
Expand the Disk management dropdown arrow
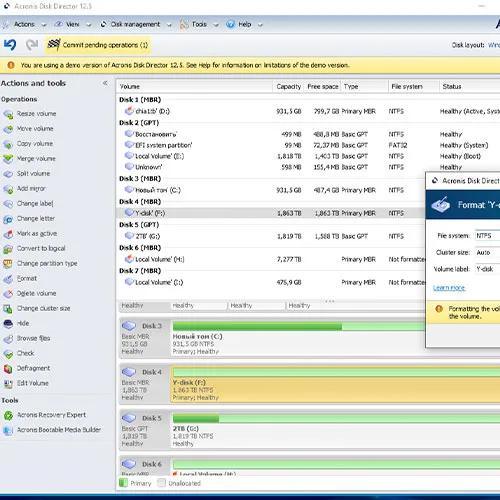tap(169, 25)
